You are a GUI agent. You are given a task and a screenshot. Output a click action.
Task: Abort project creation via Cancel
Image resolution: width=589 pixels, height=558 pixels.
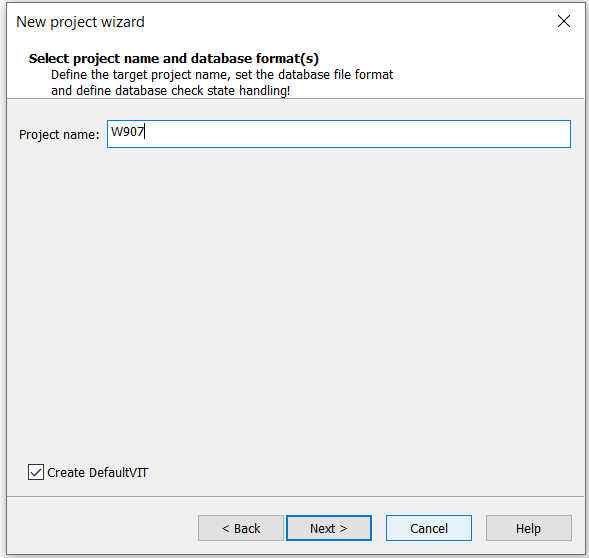pos(429,528)
